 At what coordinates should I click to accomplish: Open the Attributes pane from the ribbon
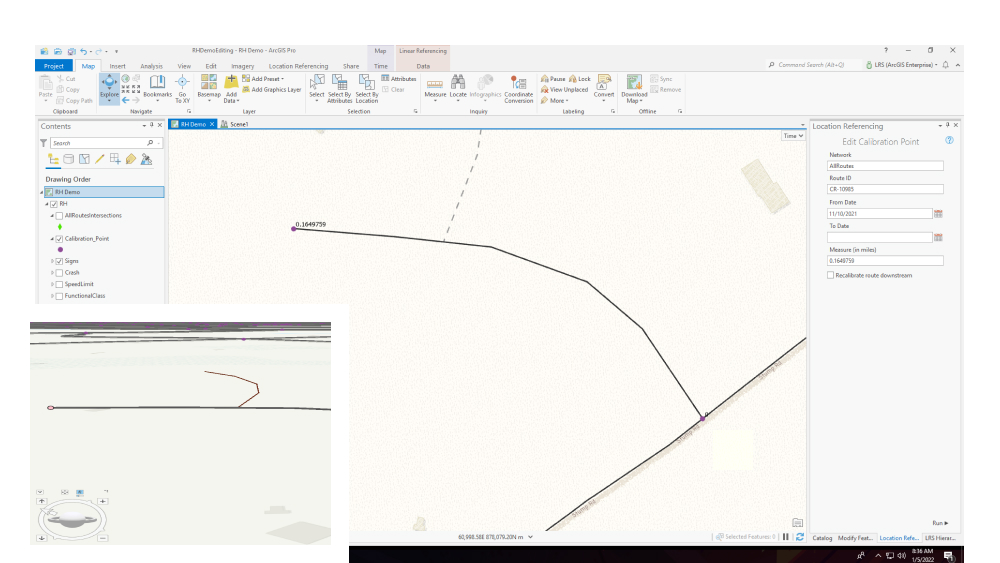(x=399, y=78)
